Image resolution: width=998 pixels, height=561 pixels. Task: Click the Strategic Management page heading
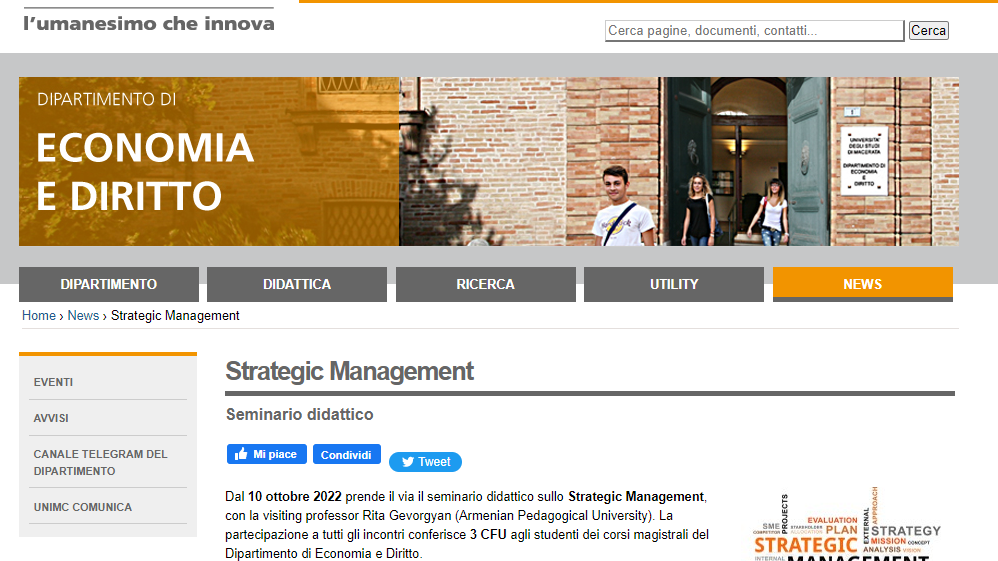point(349,371)
